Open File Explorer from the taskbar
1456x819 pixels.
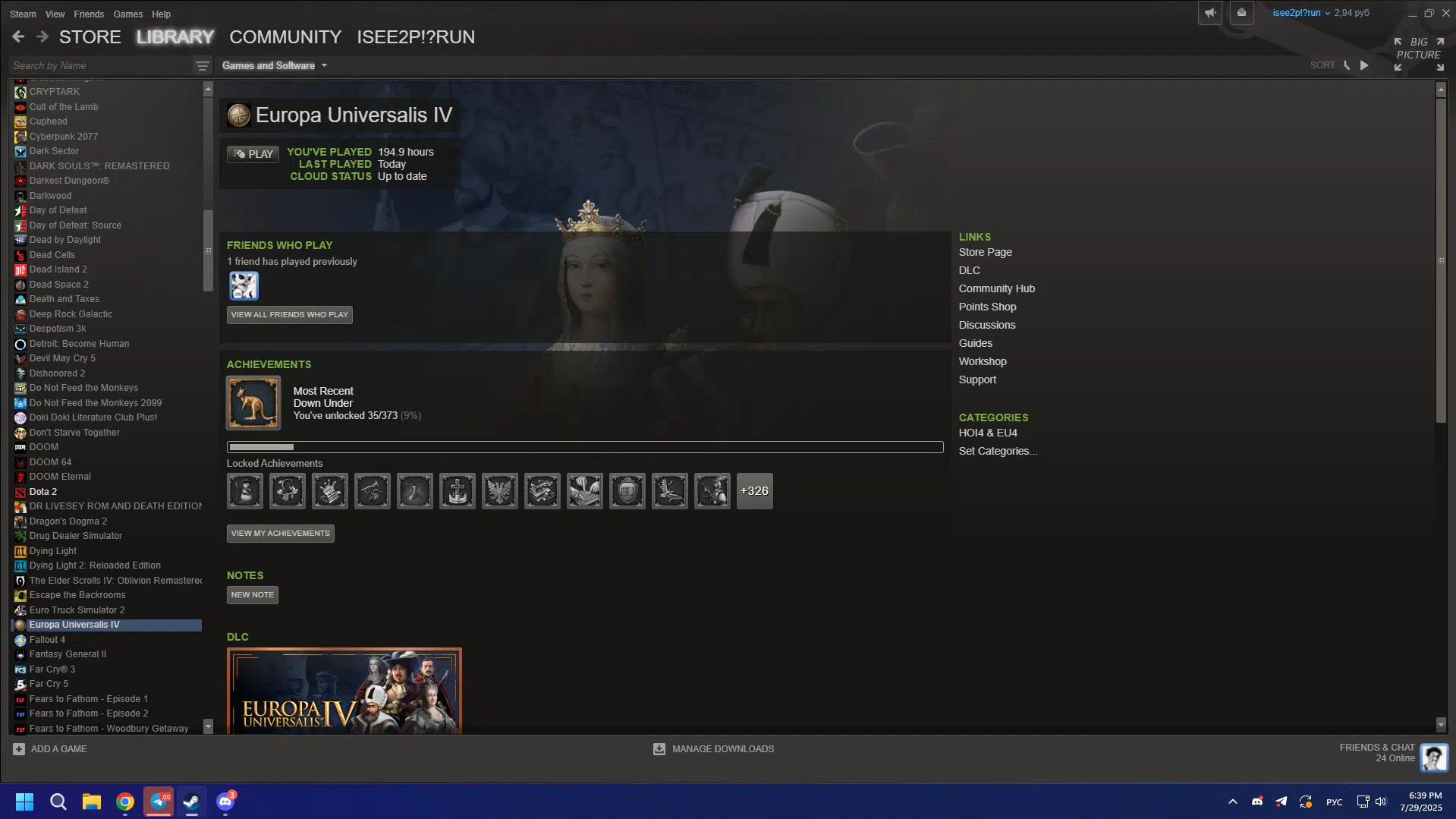(92, 802)
